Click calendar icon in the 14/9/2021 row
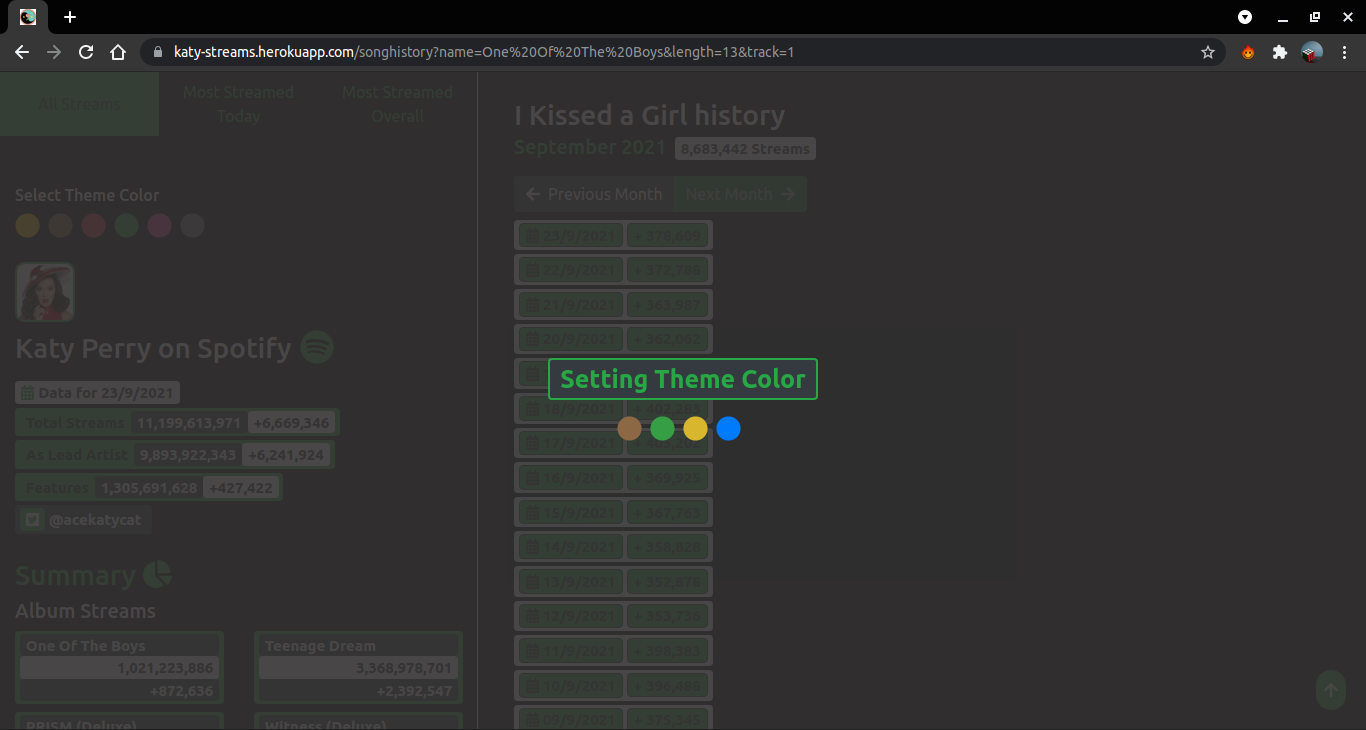The width and height of the screenshot is (1366, 730). point(533,548)
